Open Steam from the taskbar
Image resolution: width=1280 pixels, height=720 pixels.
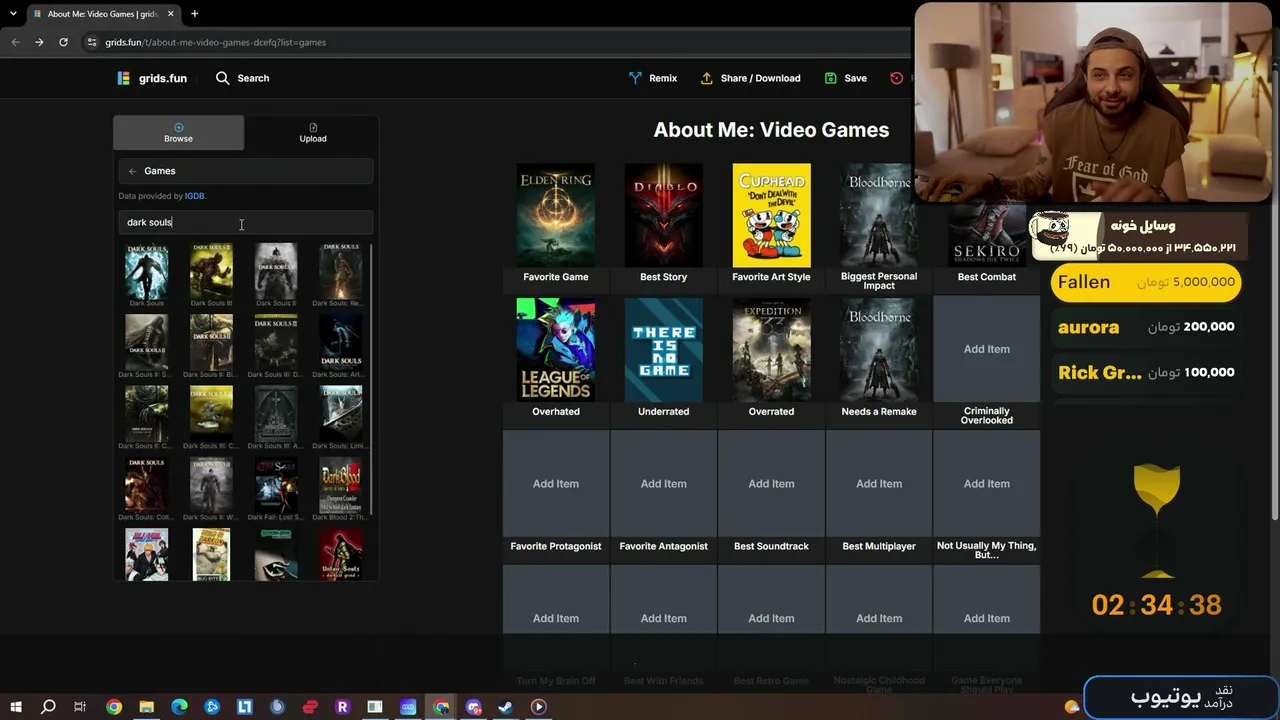(x=506, y=707)
